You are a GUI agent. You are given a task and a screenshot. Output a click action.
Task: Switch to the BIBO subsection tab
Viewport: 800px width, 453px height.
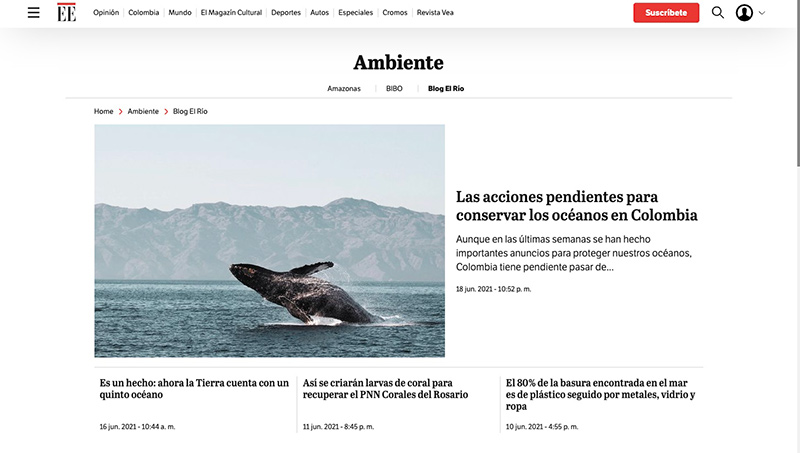tap(394, 88)
